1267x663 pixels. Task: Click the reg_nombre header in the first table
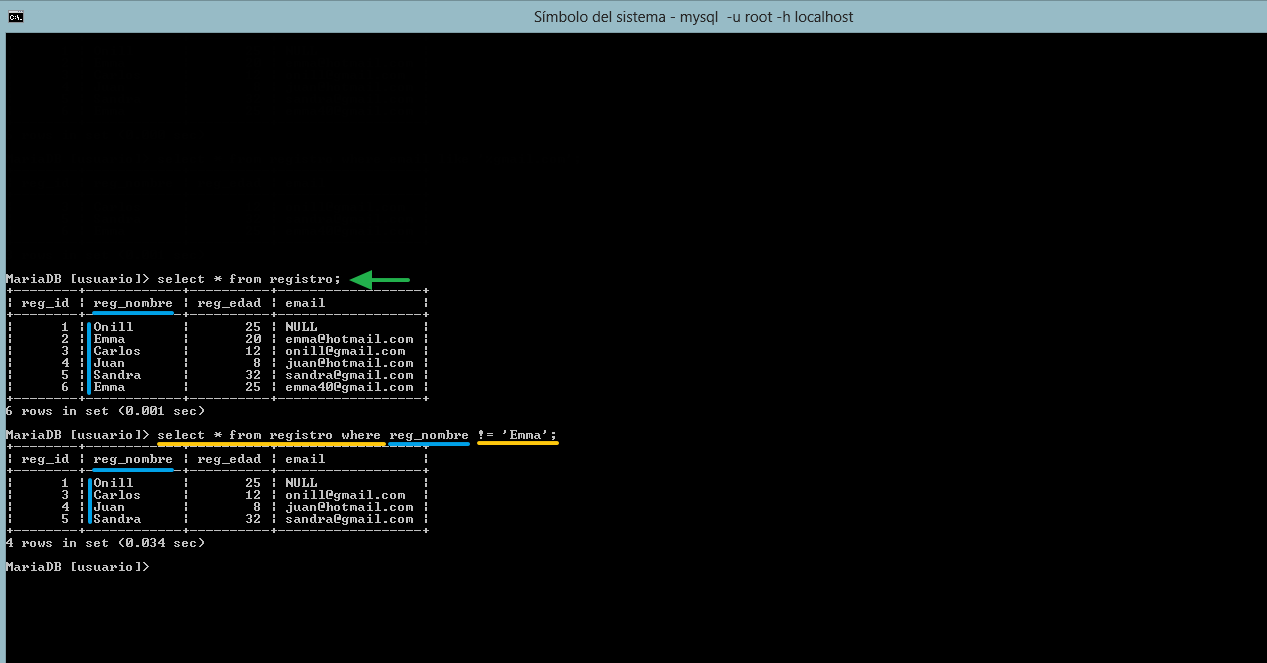[x=133, y=303]
